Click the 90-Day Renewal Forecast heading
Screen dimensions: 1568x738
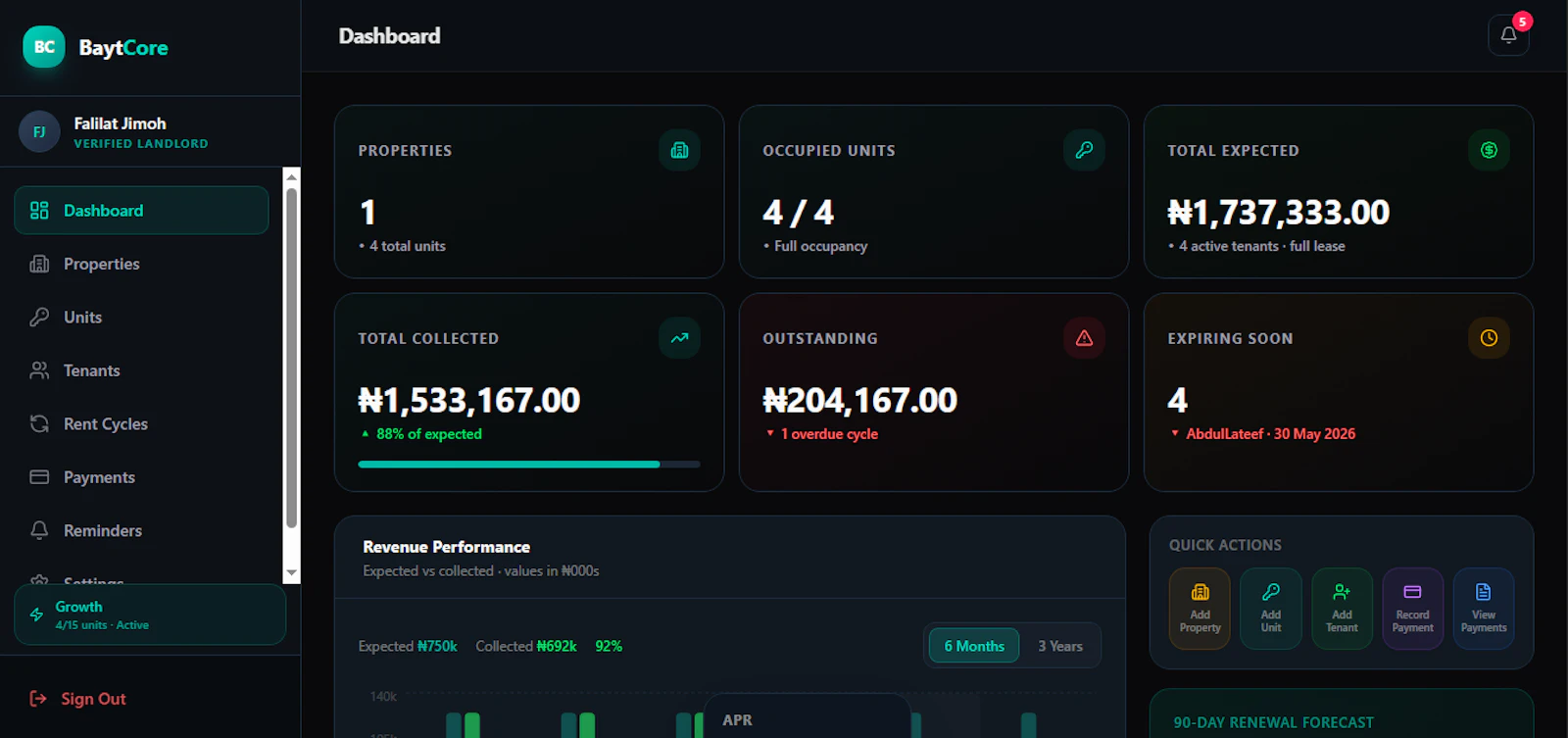(1274, 722)
